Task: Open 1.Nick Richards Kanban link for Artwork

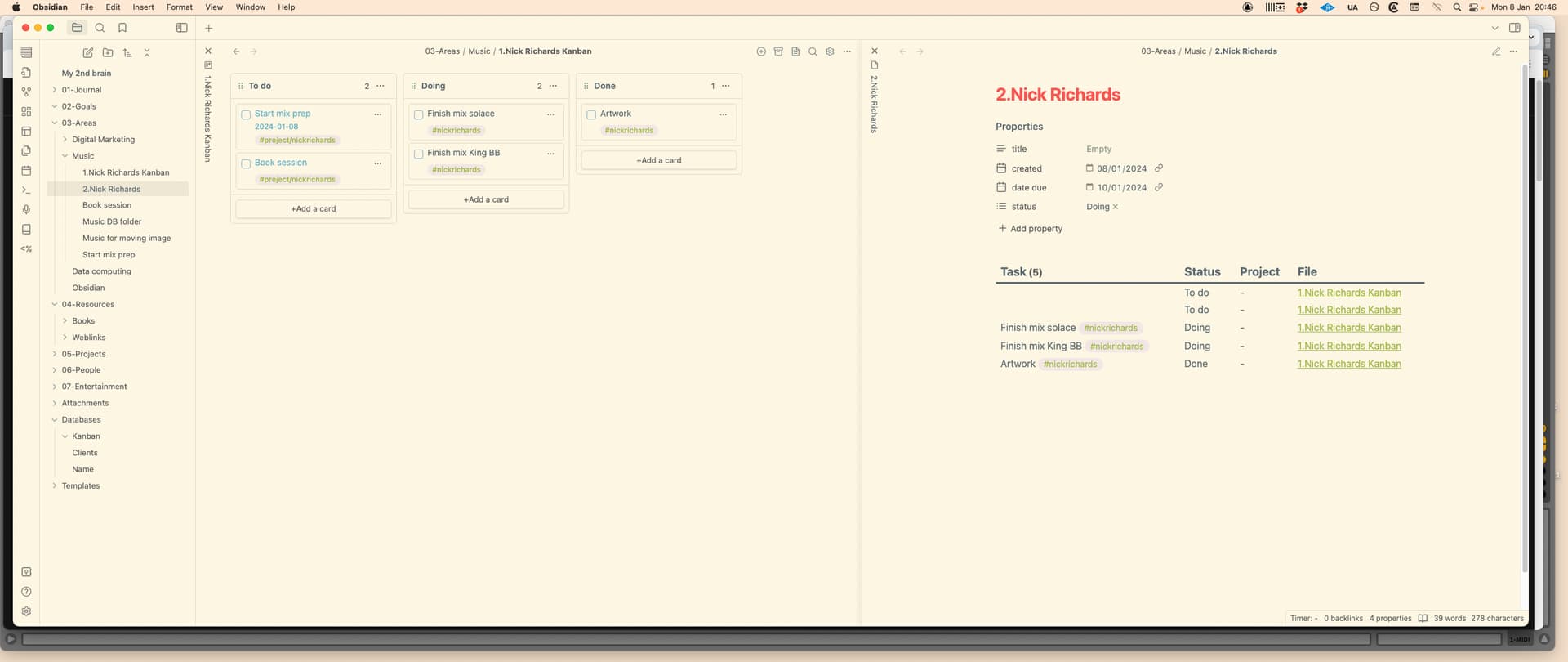Action: tap(1349, 364)
